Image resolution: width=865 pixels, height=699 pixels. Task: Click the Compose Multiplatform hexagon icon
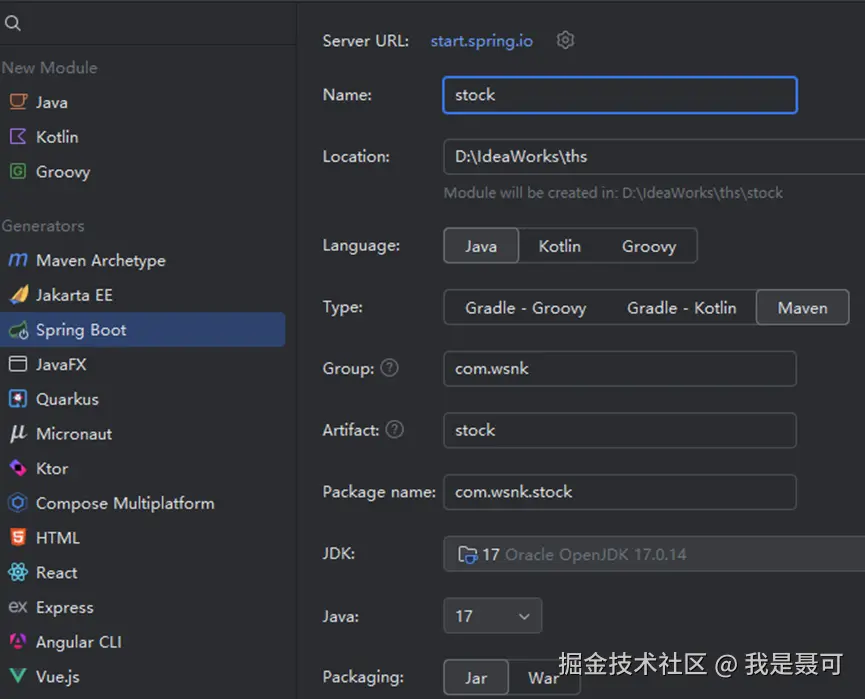point(18,503)
